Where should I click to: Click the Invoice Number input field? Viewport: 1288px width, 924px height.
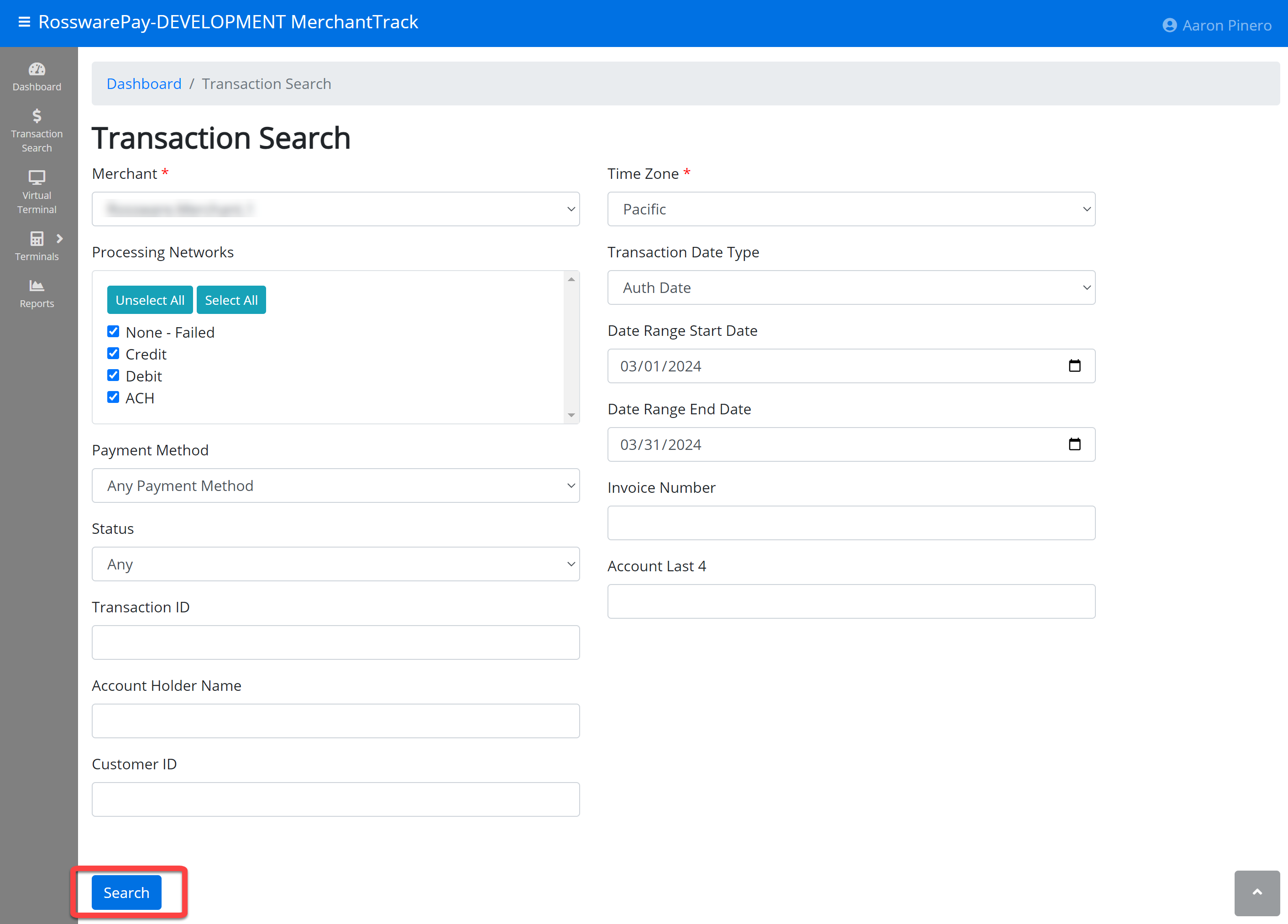(851, 522)
